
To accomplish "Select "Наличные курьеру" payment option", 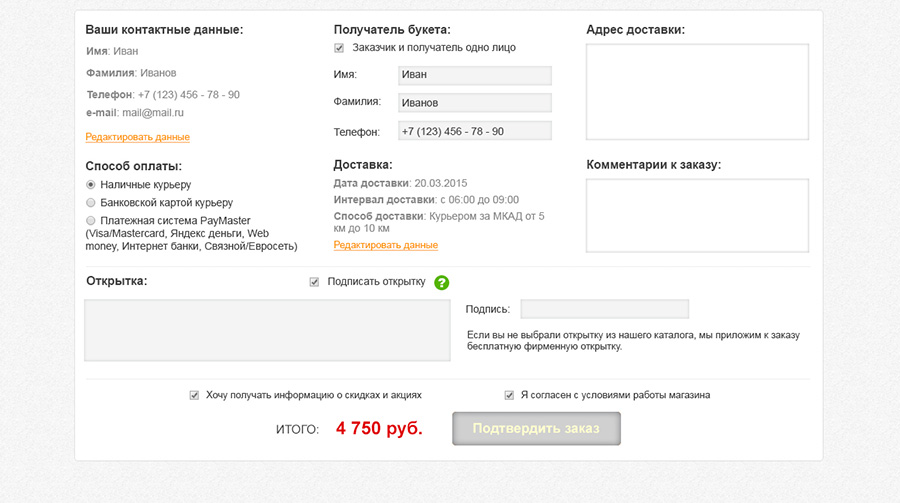I will (x=91, y=185).
